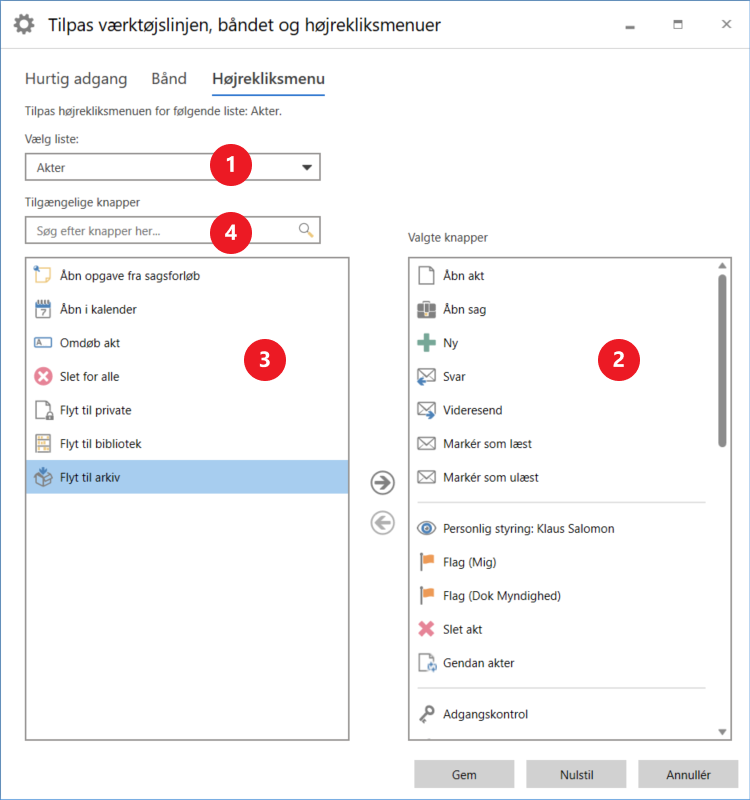Click the envelope icon beside 'Markér som ulæst'
This screenshot has width=750, height=800.
pyautogui.click(x=427, y=477)
